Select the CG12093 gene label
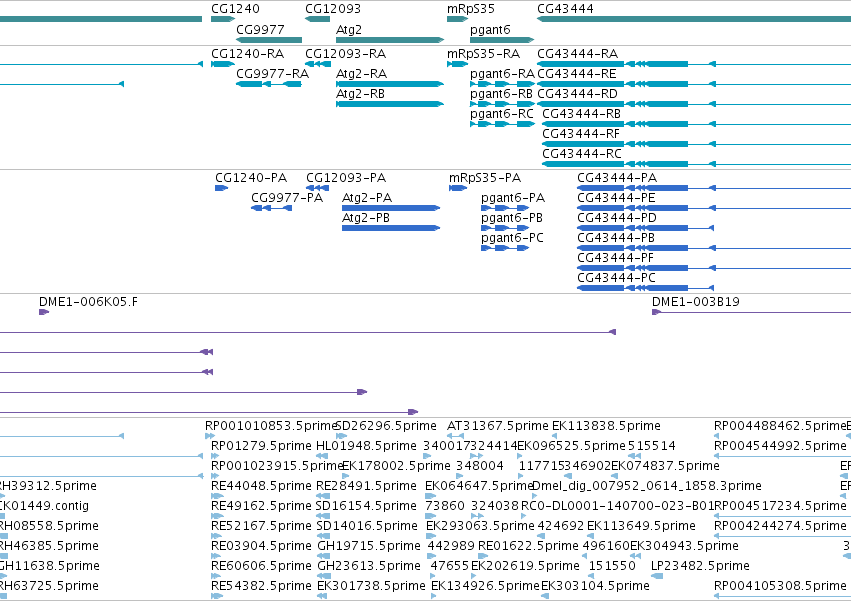 tap(333, 9)
